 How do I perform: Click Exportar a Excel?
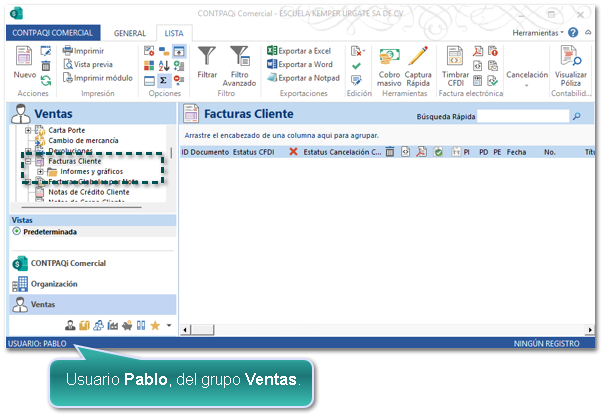[299, 51]
